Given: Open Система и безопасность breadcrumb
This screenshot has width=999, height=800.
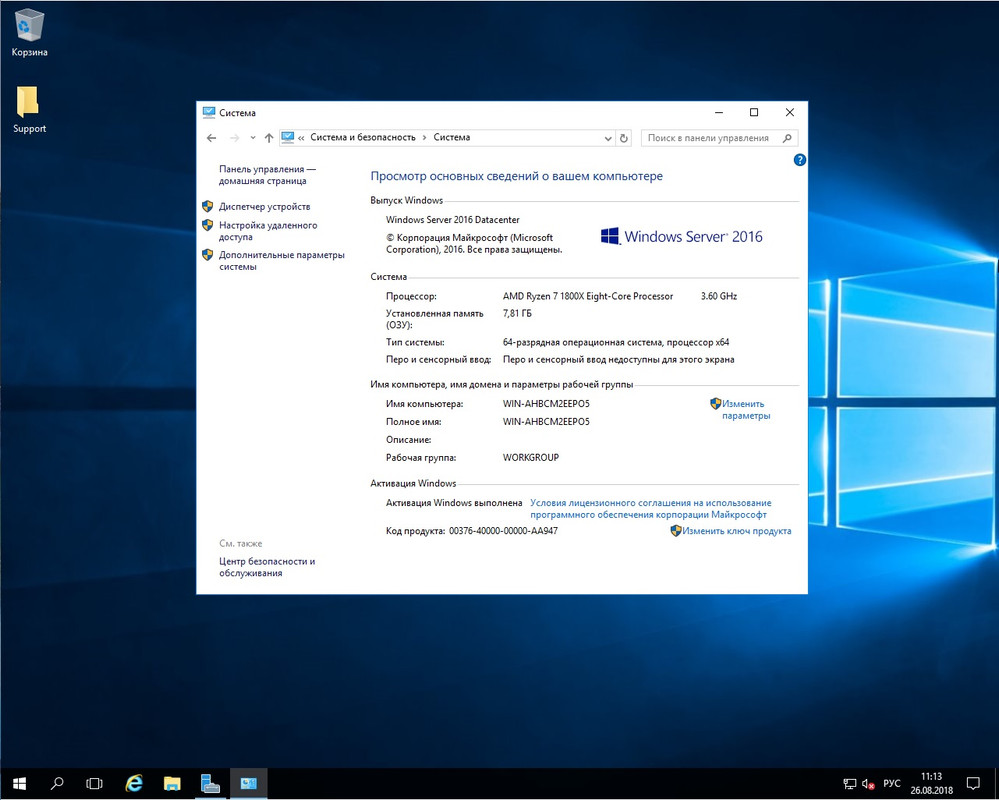Looking at the screenshot, I should click(363, 137).
